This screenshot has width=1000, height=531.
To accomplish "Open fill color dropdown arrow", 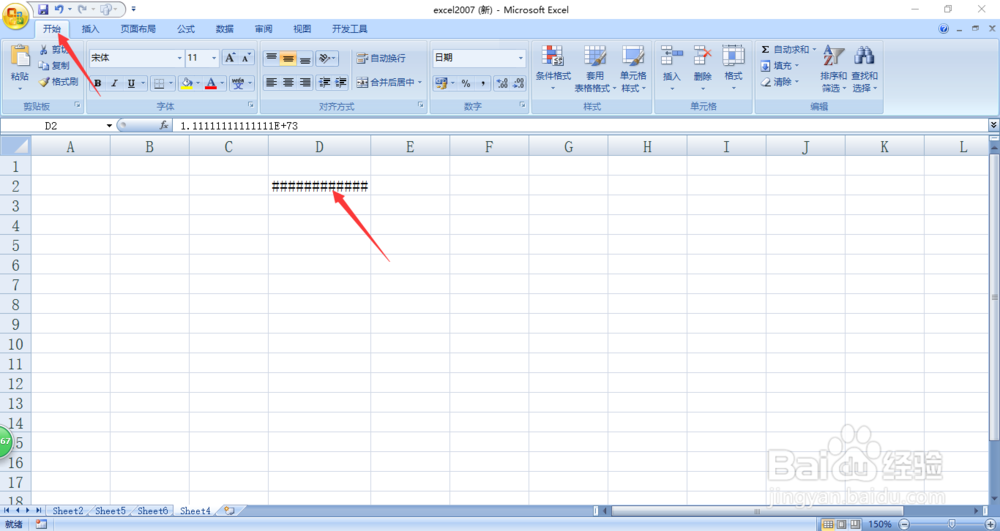I will 198,83.
